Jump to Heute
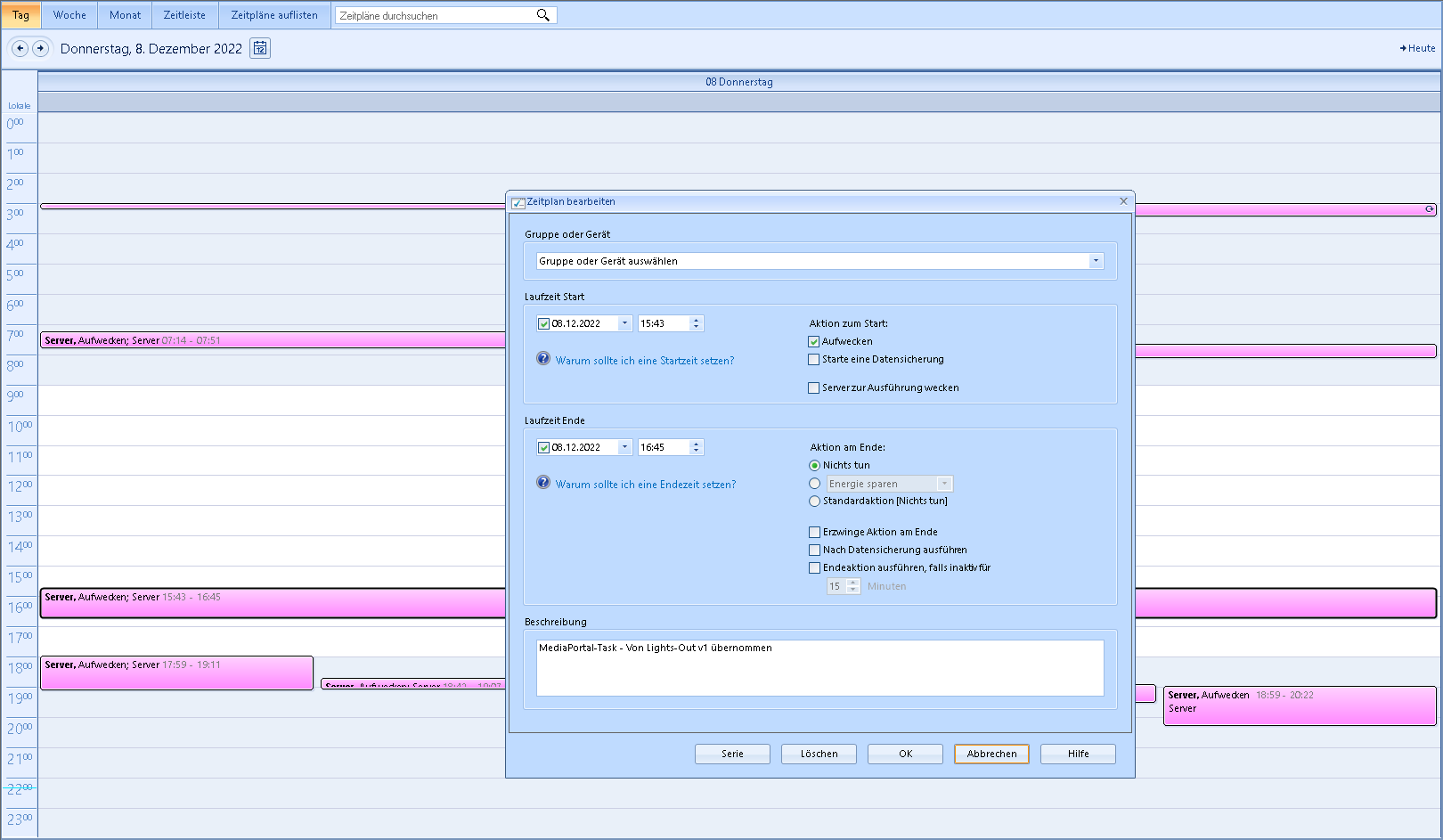 click(1417, 48)
